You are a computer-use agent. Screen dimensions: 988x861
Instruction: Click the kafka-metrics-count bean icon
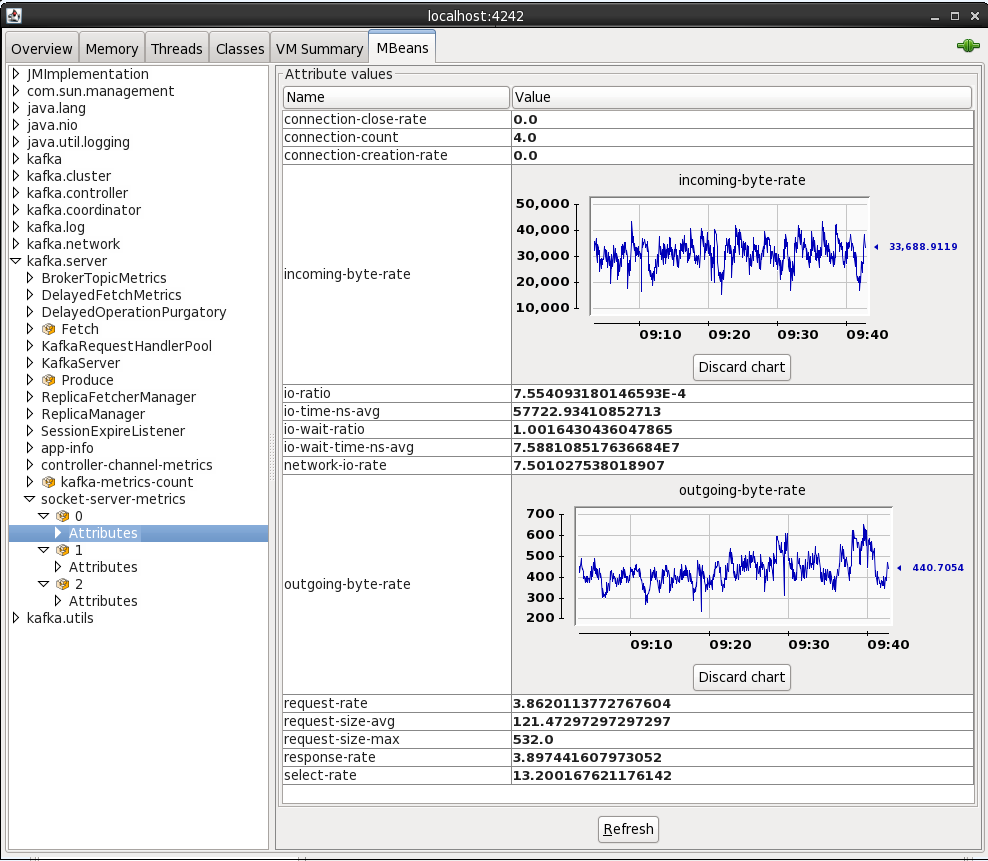pos(48,482)
